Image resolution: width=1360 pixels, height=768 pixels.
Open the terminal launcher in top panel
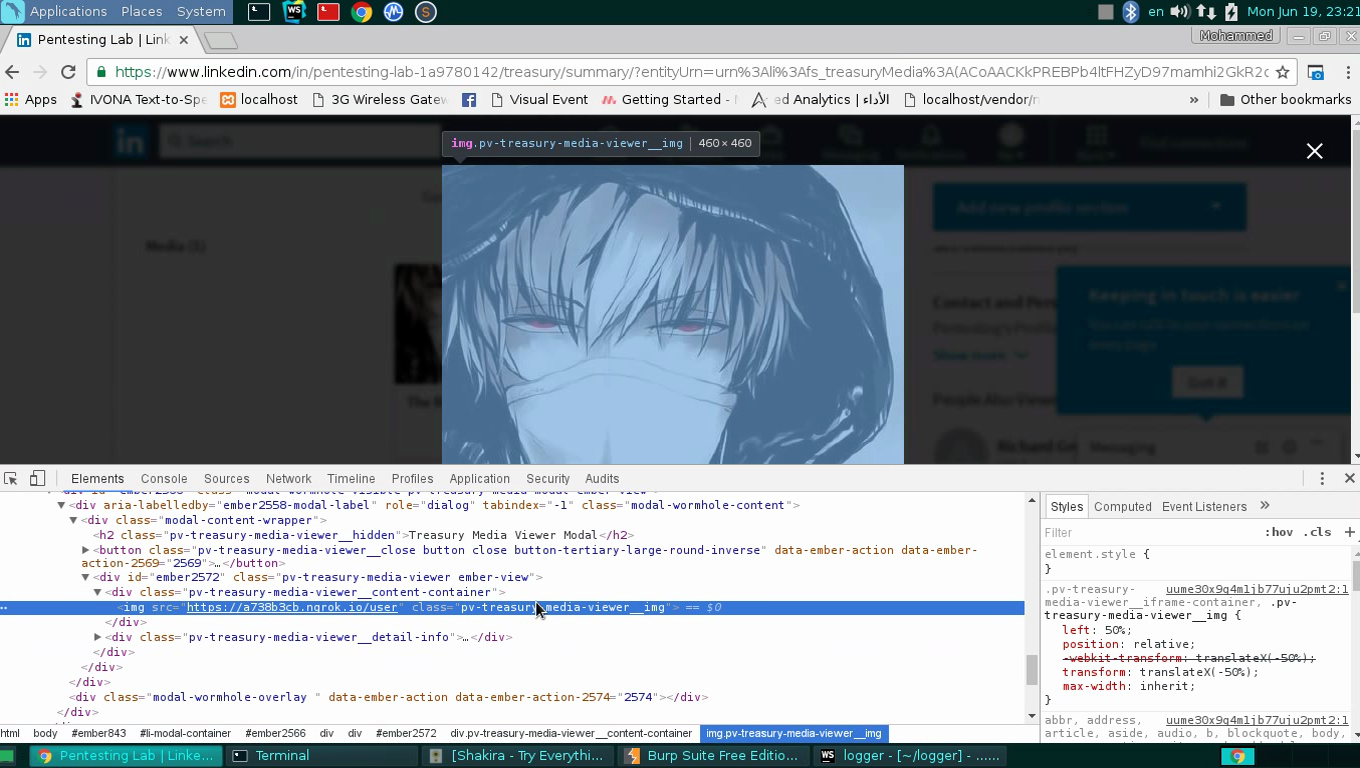(x=259, y=12)
